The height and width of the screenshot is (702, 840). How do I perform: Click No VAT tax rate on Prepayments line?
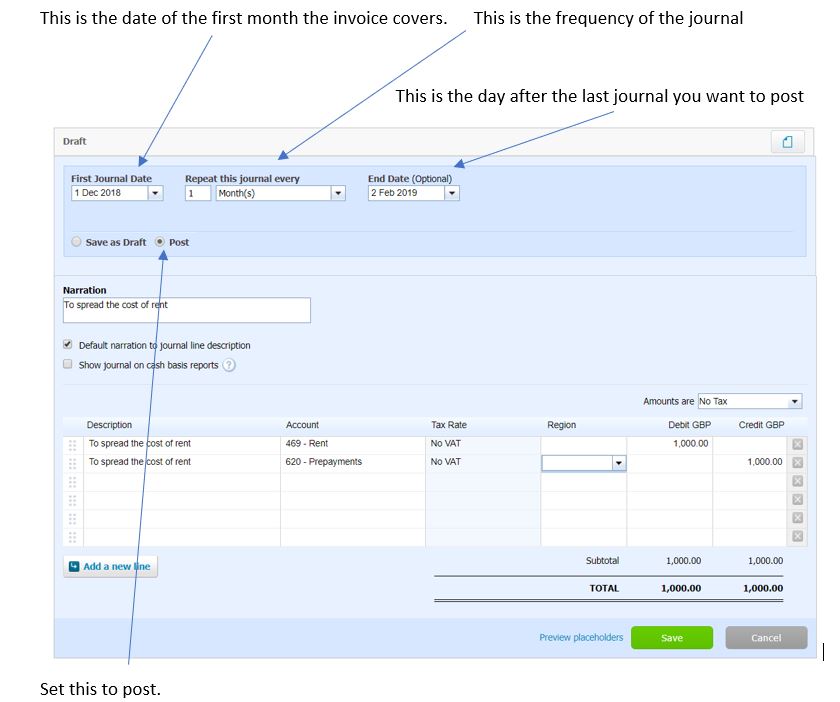[483, 462]
